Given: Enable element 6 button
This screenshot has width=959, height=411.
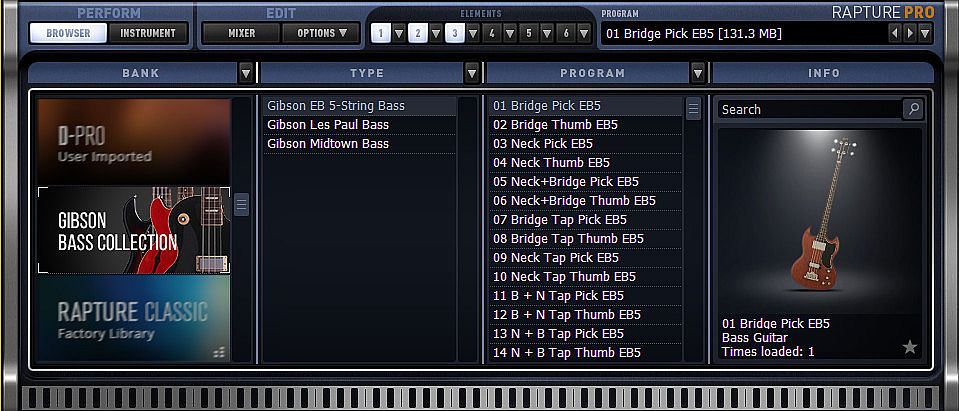Looking at the screenshot, I should point(565,33).
